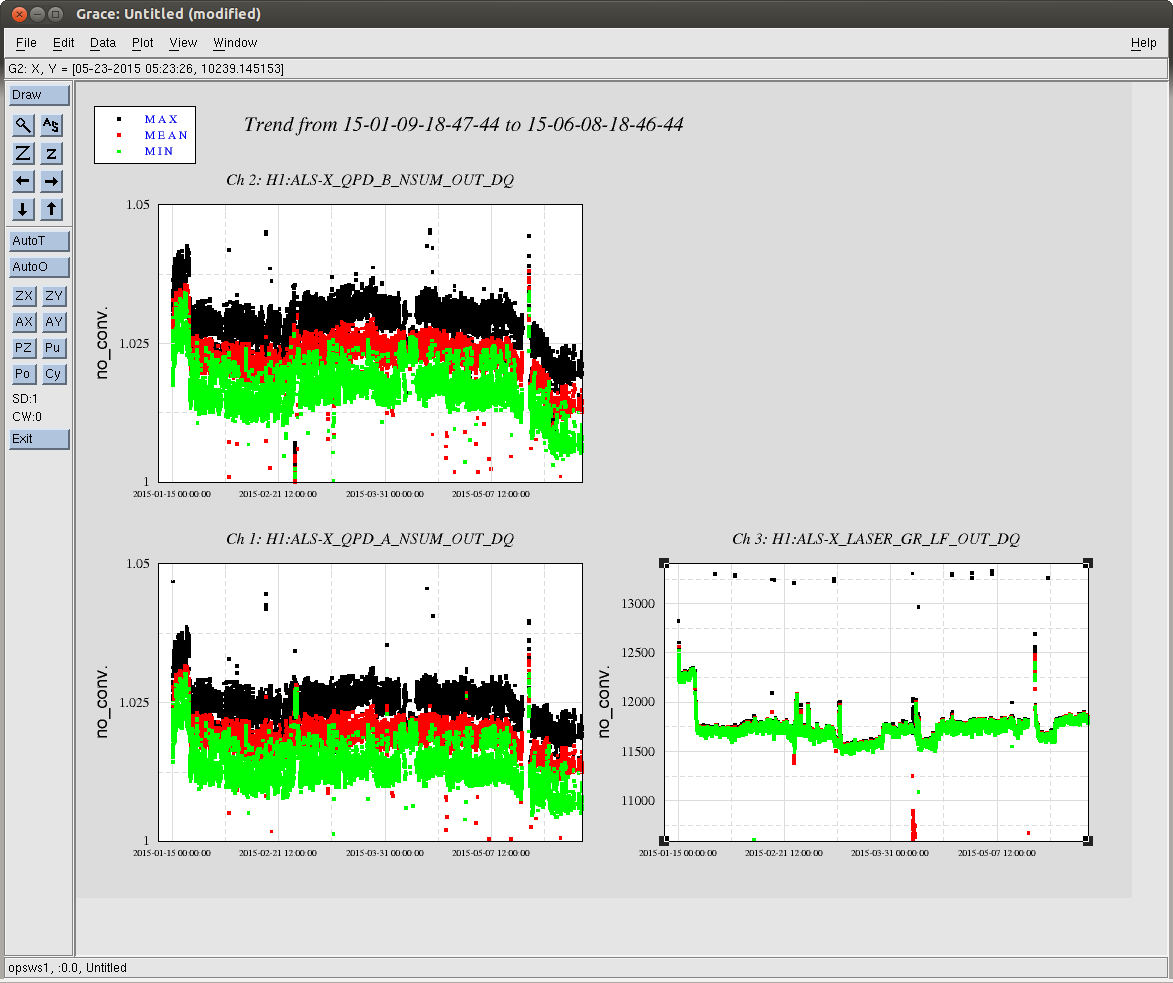Click the 'Ch 2: H1:ALS-X_QPD_B_NSUM_OUT_DQ' graph title
This screenshot has height=983, width=1173.
[x=370, y=180]
